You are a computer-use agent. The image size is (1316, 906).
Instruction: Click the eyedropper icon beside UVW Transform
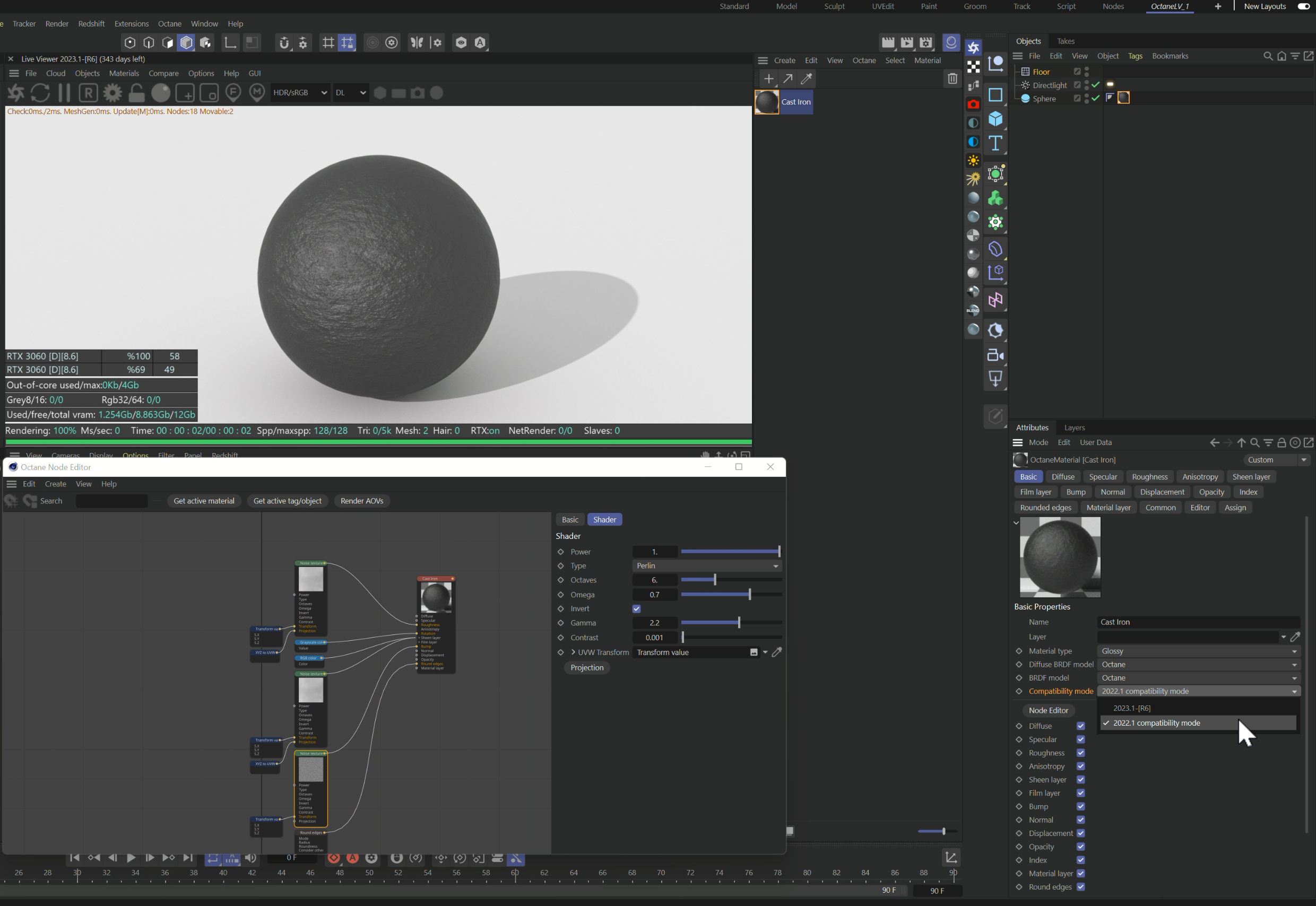[x=777, y=652]
